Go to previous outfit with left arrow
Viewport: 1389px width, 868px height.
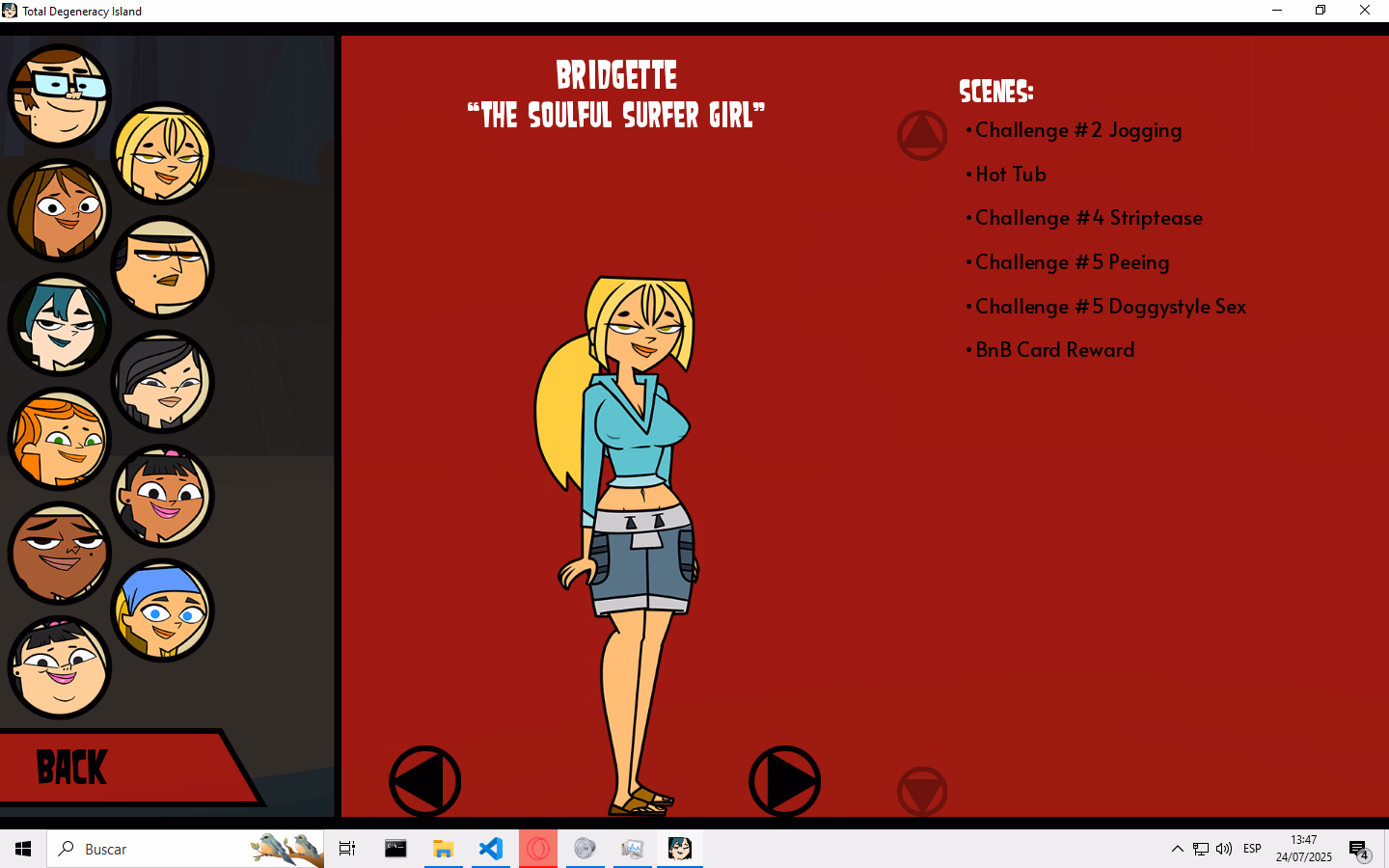click(424, 781)
